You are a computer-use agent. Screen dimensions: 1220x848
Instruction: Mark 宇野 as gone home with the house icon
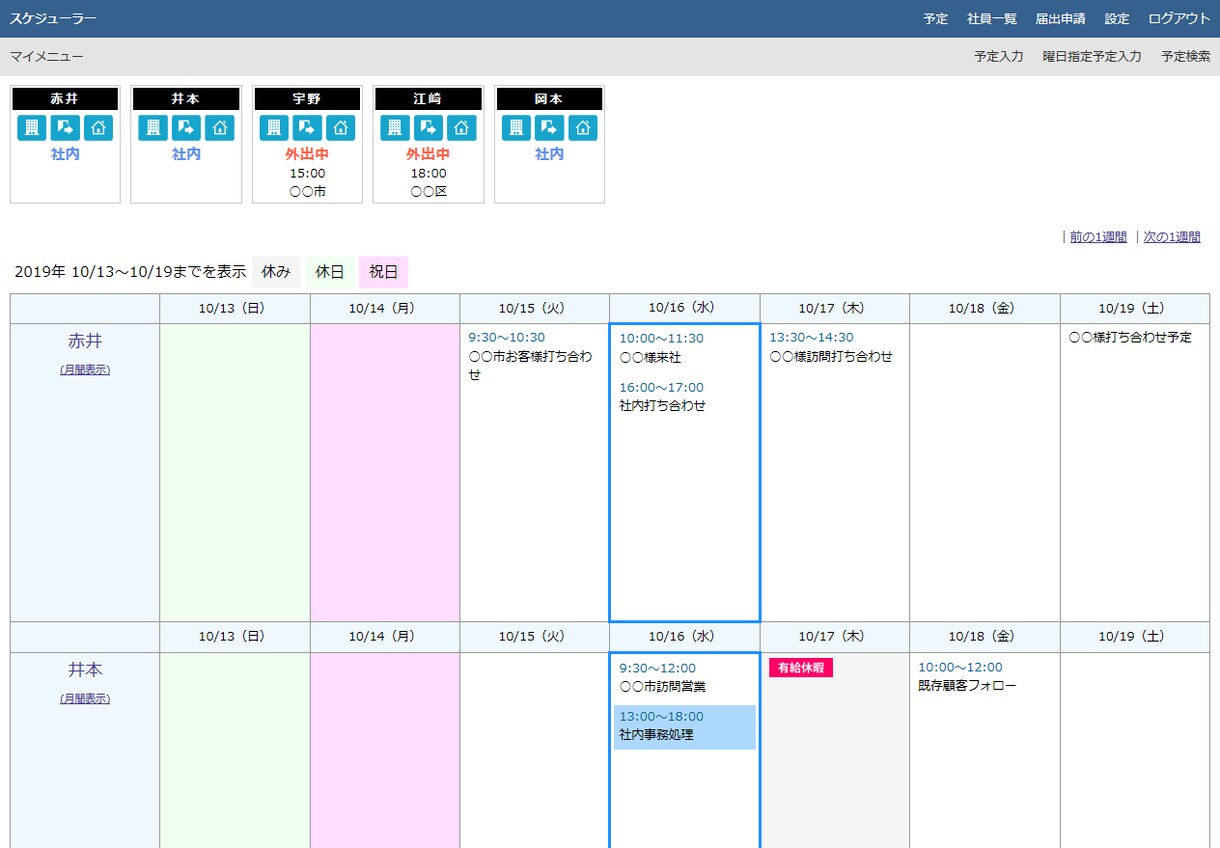pos(340,128)
